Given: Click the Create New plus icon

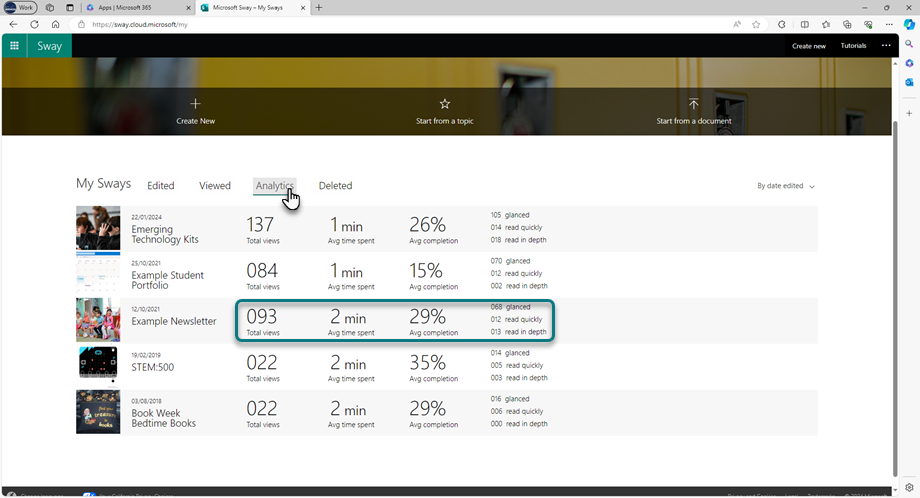Looking at the screenshot, I should click(x=195, y=104).
